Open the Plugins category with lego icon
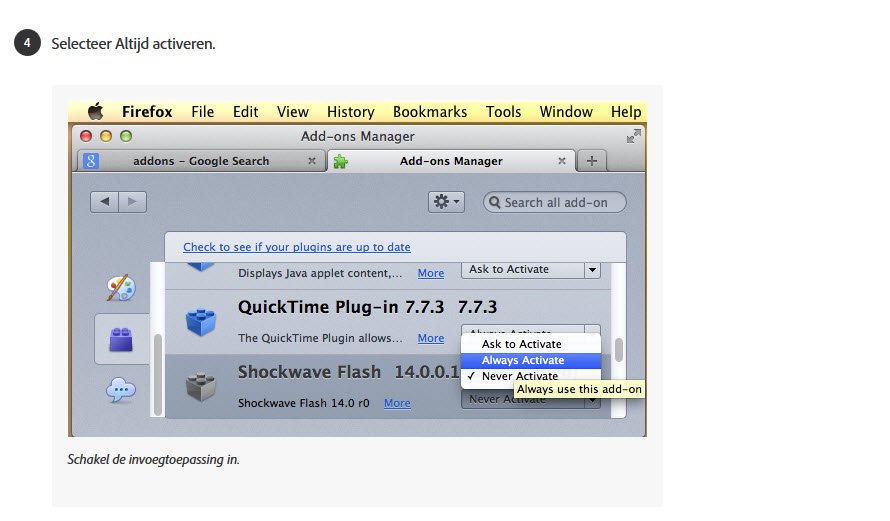The width and height of the screenshot is (890, 521). pyautogui.click(x=121, y=339)
